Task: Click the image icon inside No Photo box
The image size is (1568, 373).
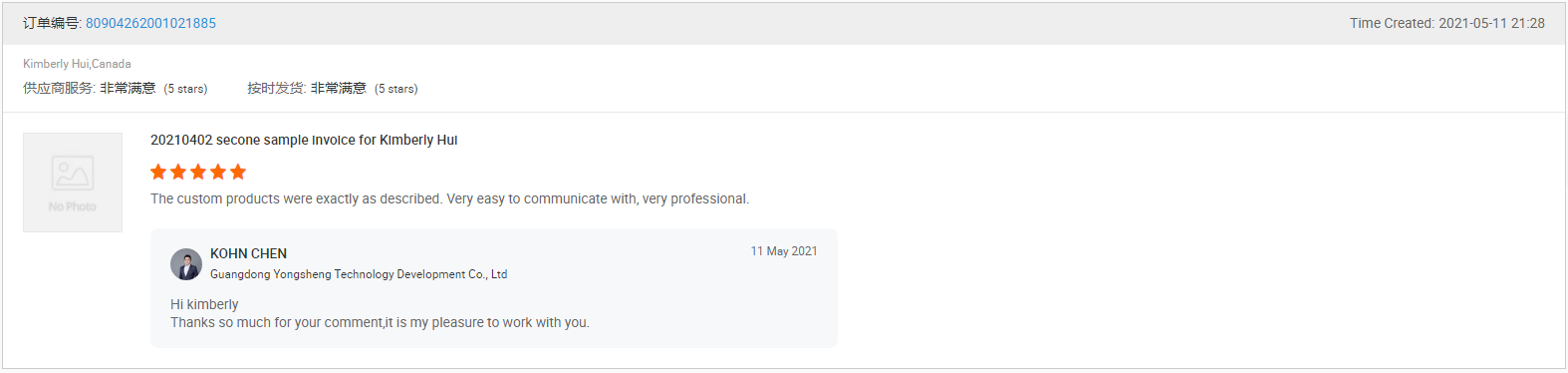Action: click(73, 174)
